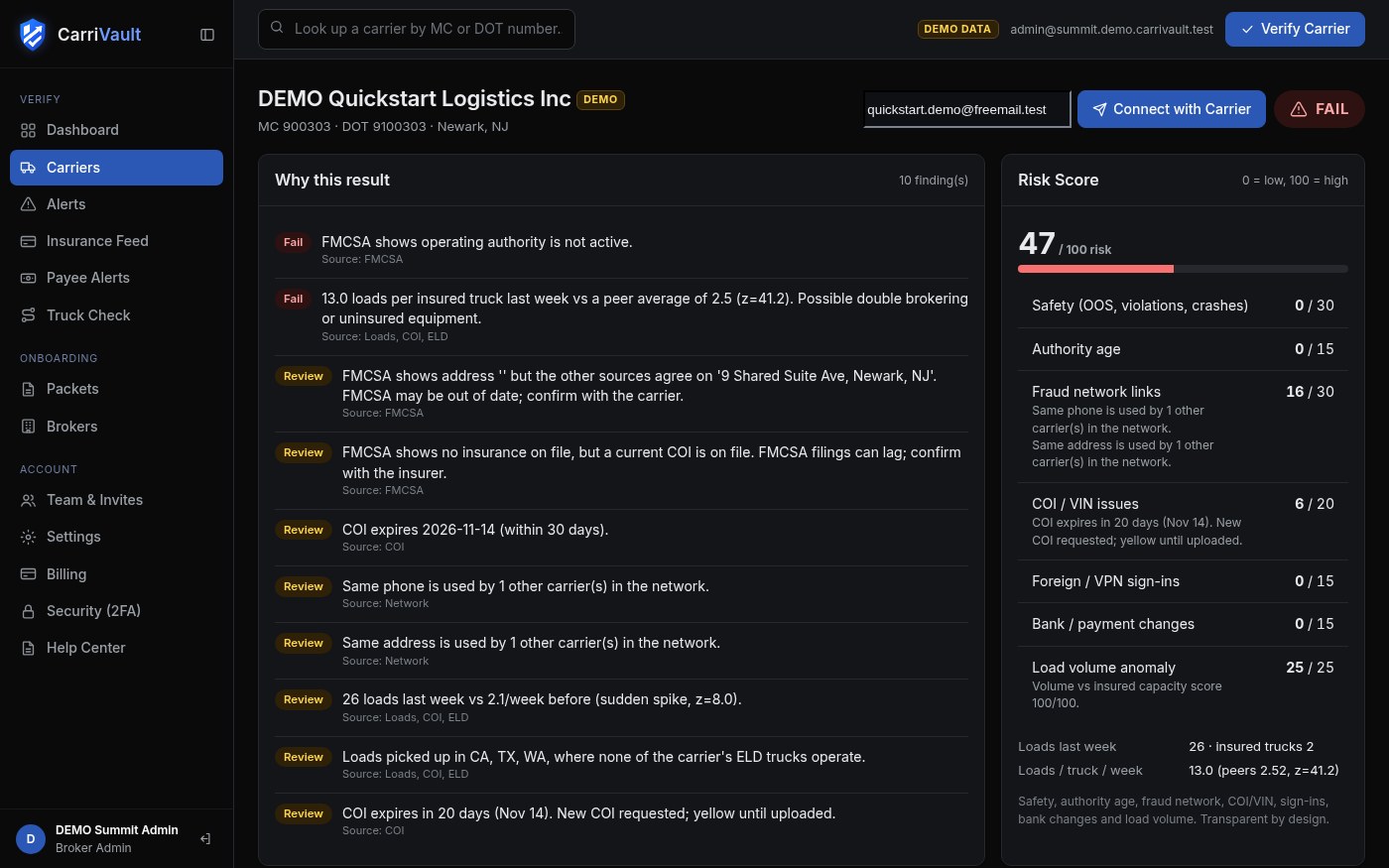This screenshot has height=868, width=1389.
Task: Click the red FAIL status badge
Action: point(1320,109)
